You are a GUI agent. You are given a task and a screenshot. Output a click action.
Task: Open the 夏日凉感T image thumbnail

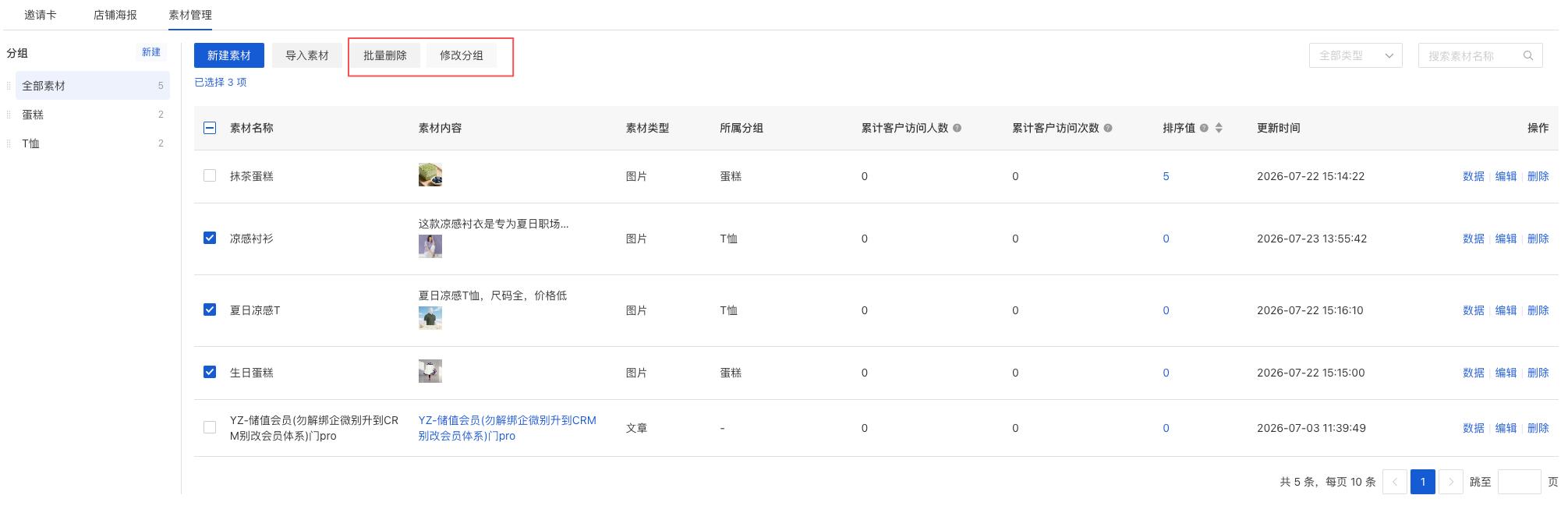tap(430, 318)
